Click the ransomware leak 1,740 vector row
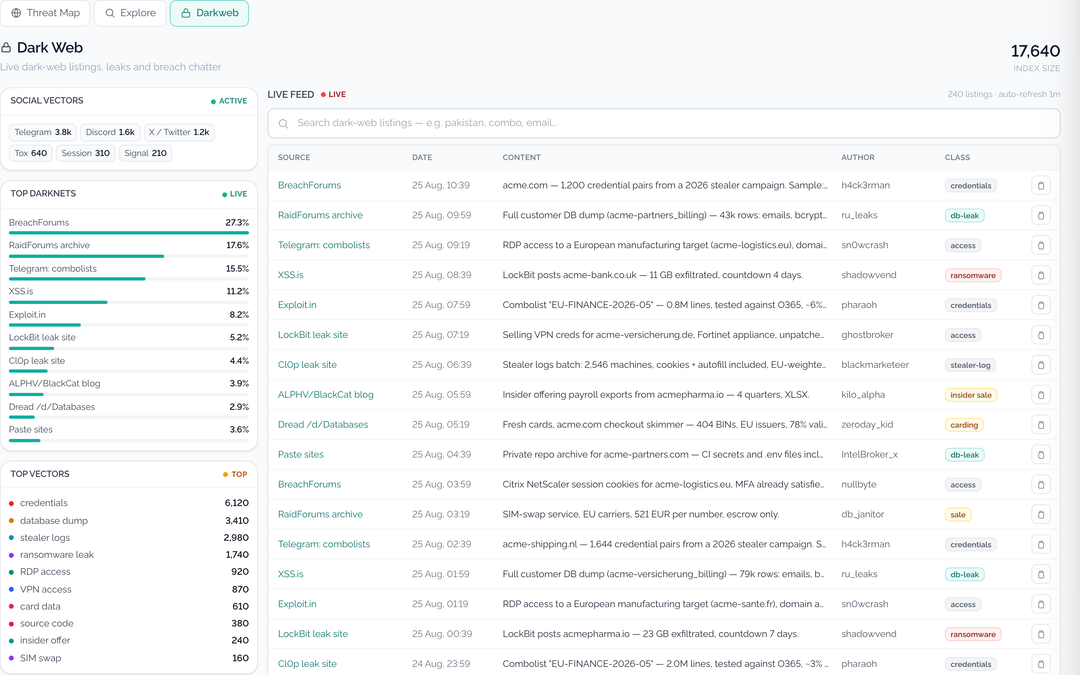Screen dimensions: 1080x675 129,555
